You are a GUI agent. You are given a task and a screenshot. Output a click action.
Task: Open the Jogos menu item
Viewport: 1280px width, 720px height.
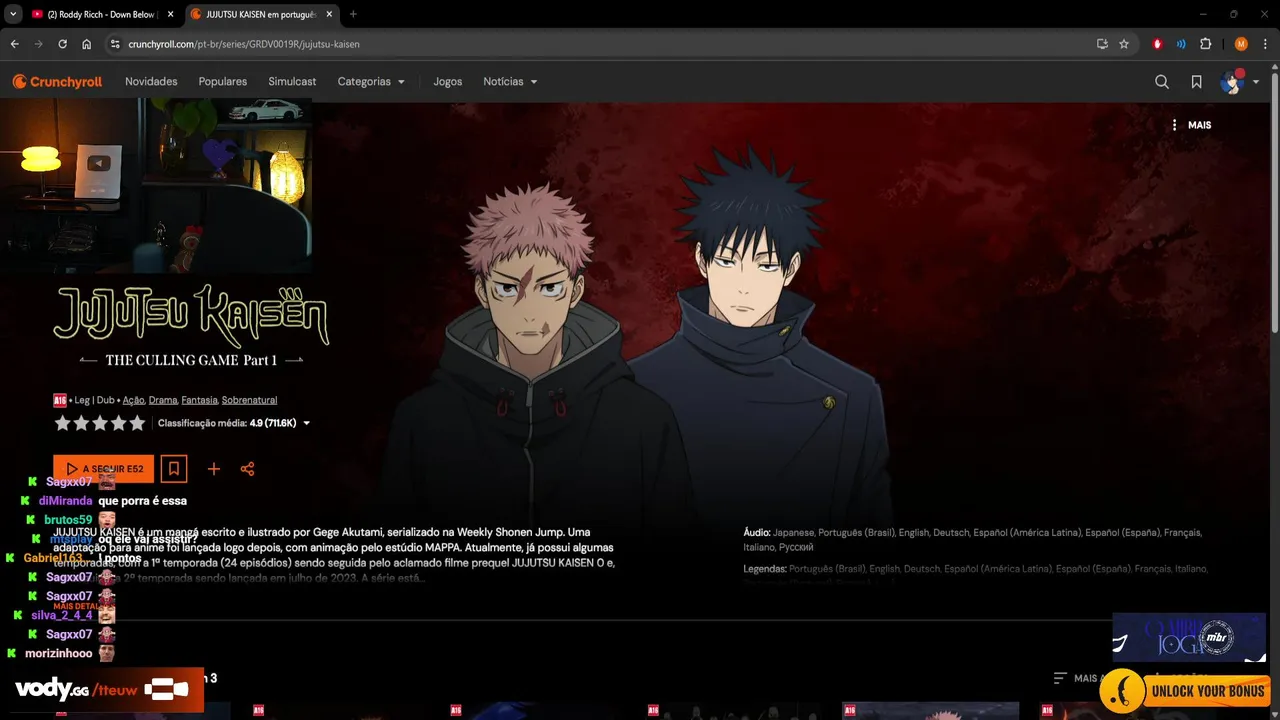(448, 82)
